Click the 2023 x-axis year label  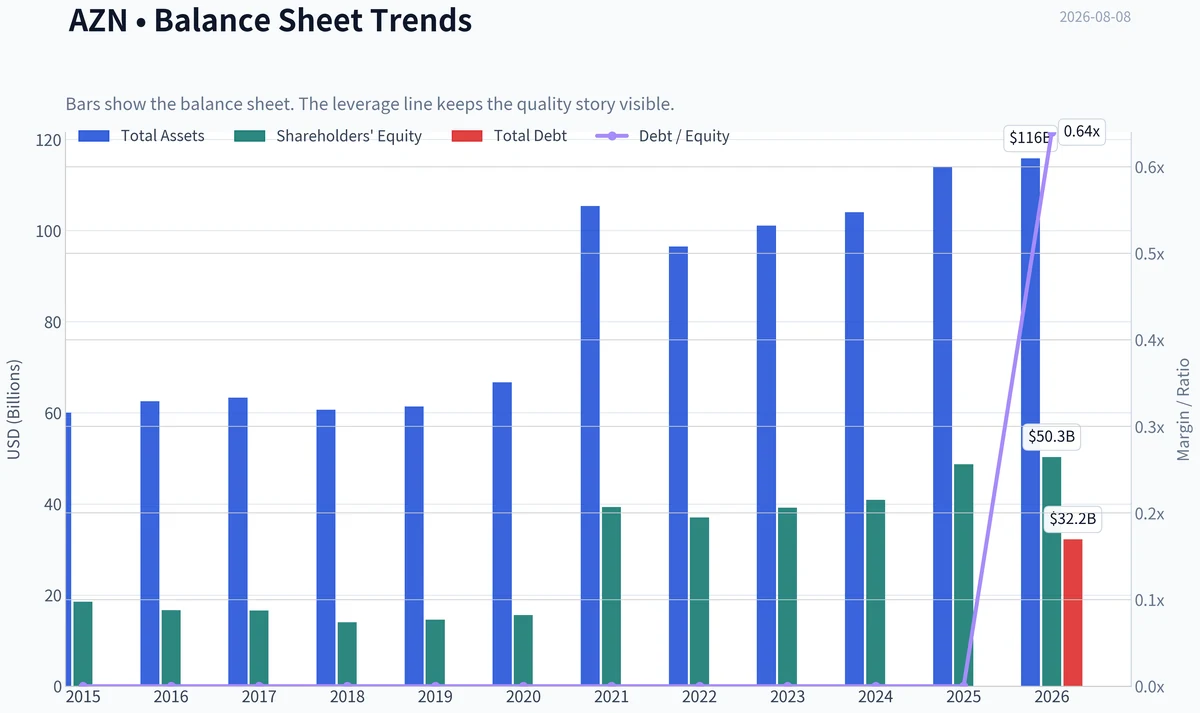[787, 697]
